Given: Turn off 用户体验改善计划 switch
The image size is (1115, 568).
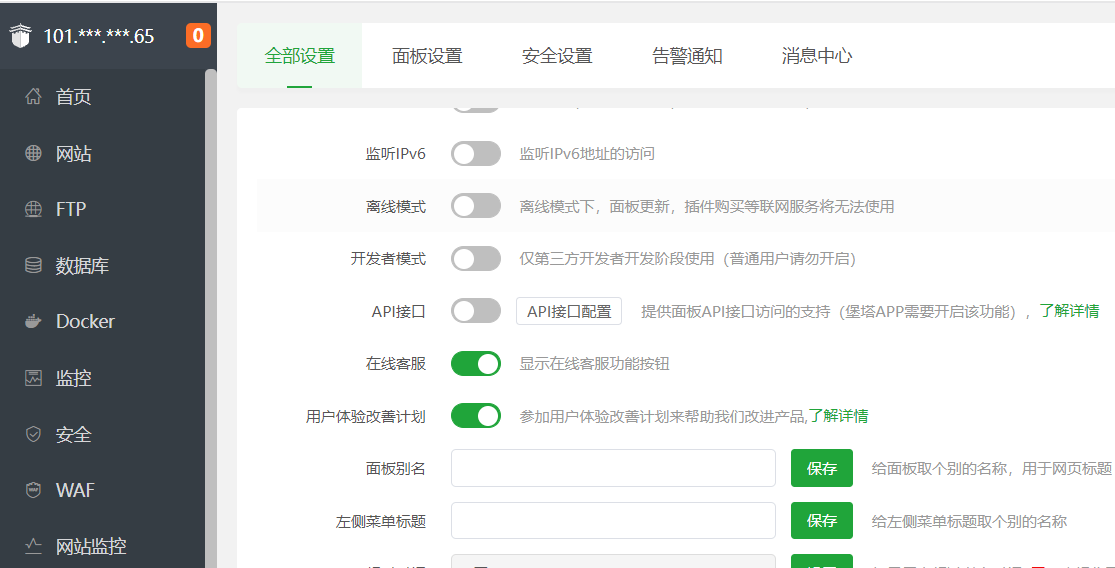Looking at the screenshot, I should click(x=476, y=416).
